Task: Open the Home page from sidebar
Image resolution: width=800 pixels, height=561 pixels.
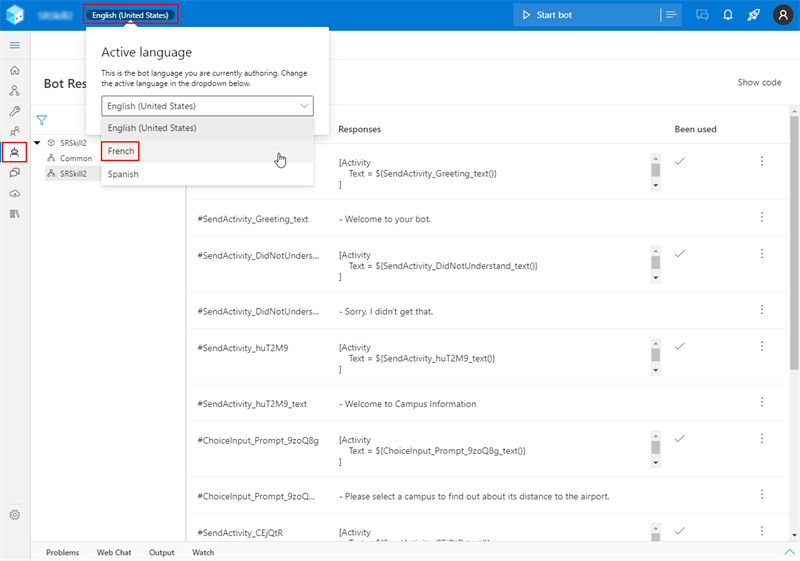Action: coord(14,71)
